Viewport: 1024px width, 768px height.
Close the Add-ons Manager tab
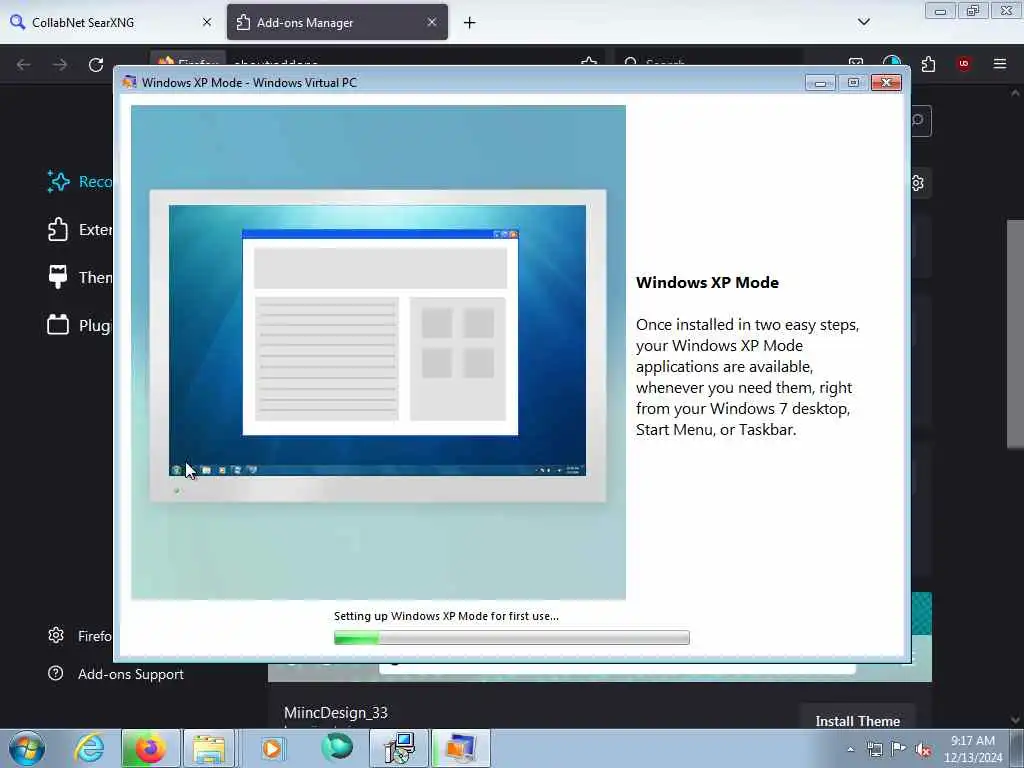(432, 22)
